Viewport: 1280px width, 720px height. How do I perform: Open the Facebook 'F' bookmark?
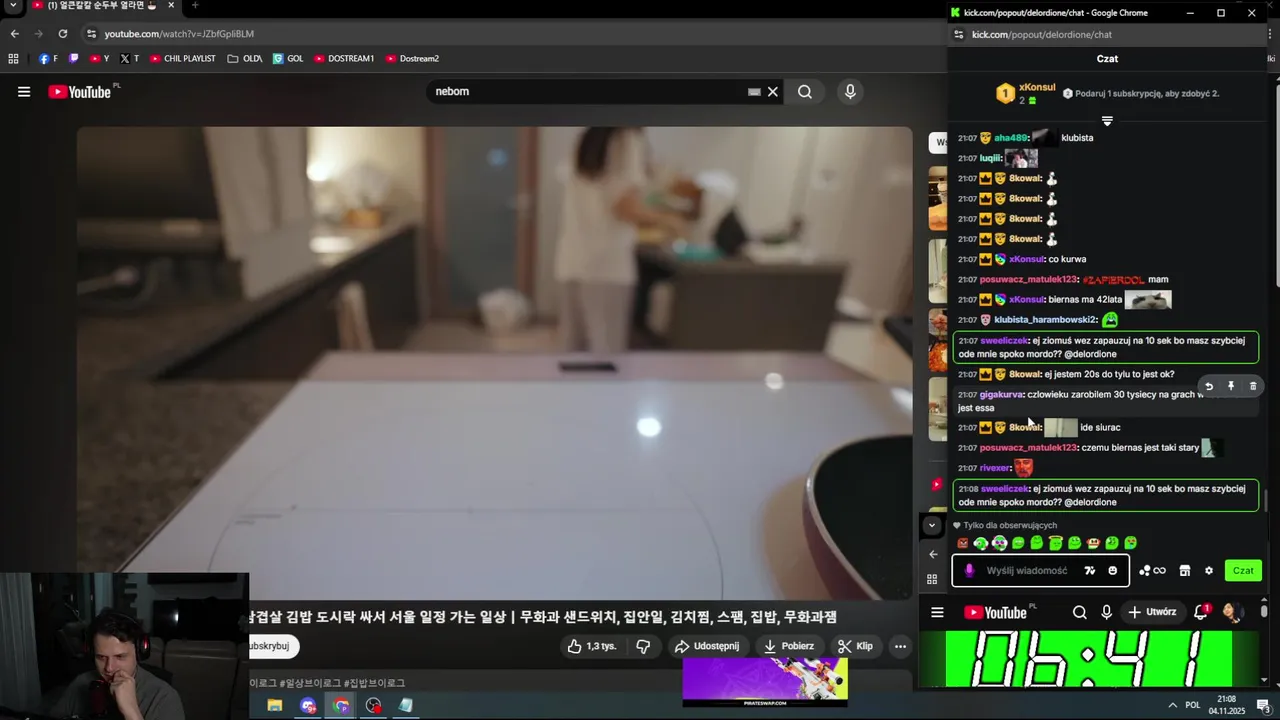tap(48, 59)
